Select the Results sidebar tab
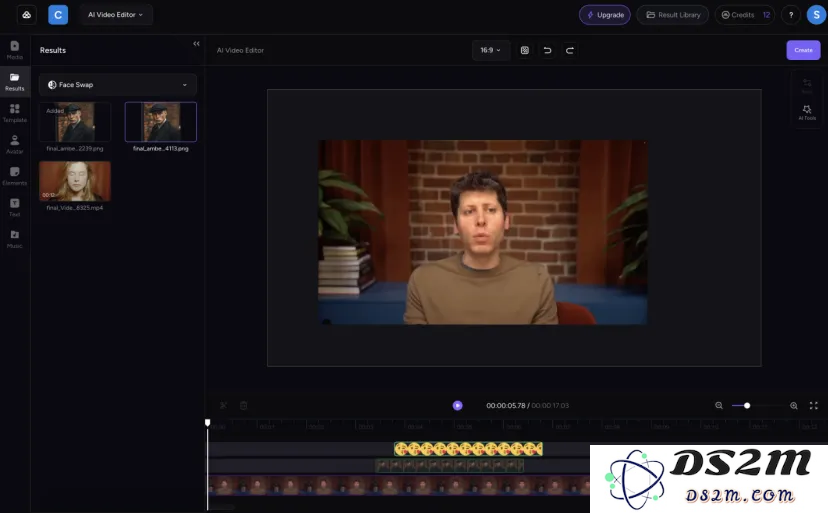The width and height of the screenshot is (828, 513). pos(15,82)
